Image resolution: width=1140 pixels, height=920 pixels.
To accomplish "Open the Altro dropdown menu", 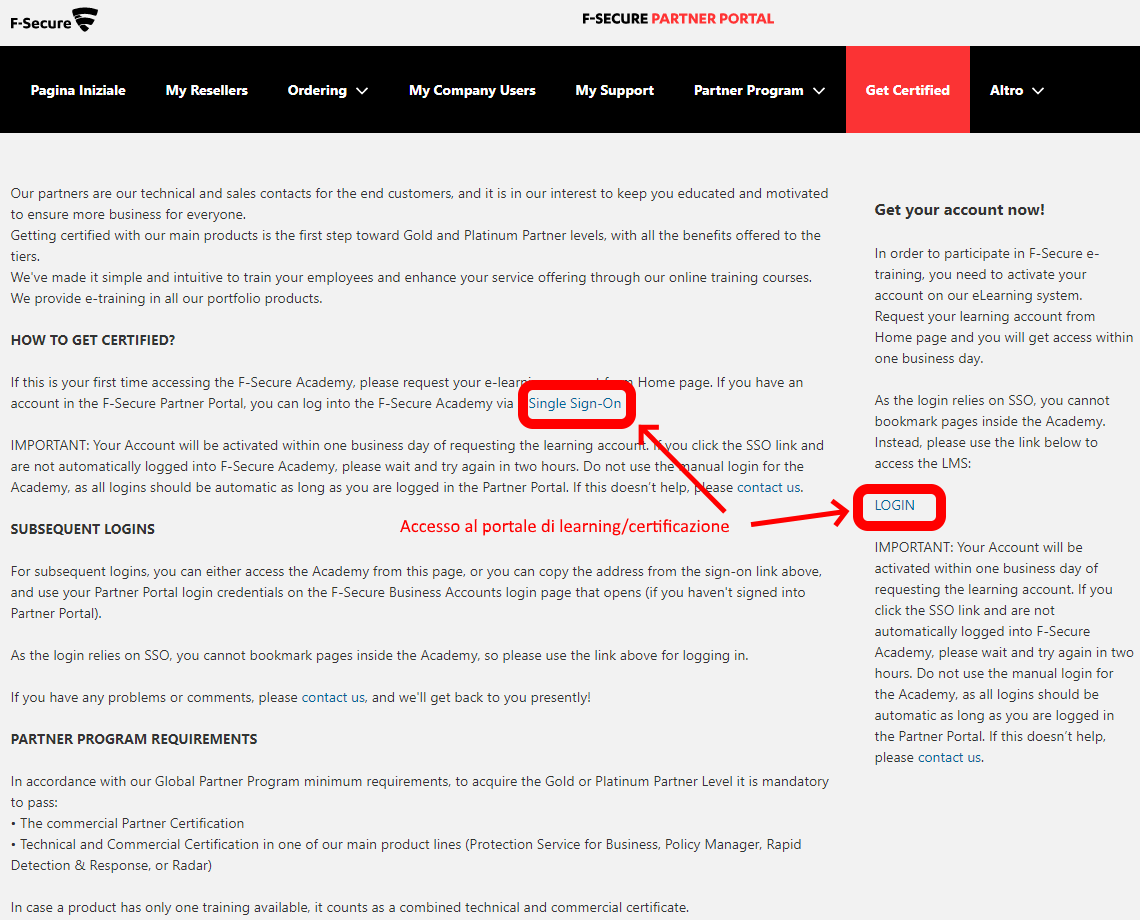I will (1016, 90).
